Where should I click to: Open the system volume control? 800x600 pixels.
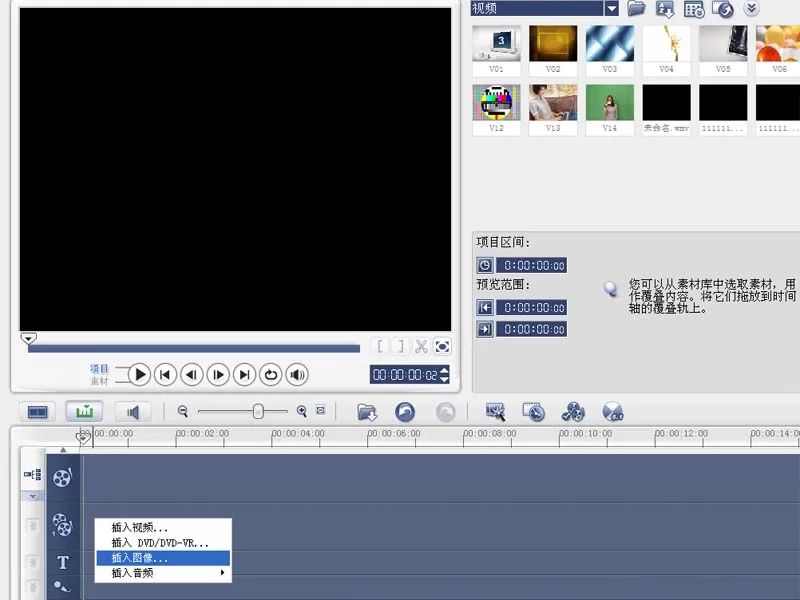click(x=297, y=375)
